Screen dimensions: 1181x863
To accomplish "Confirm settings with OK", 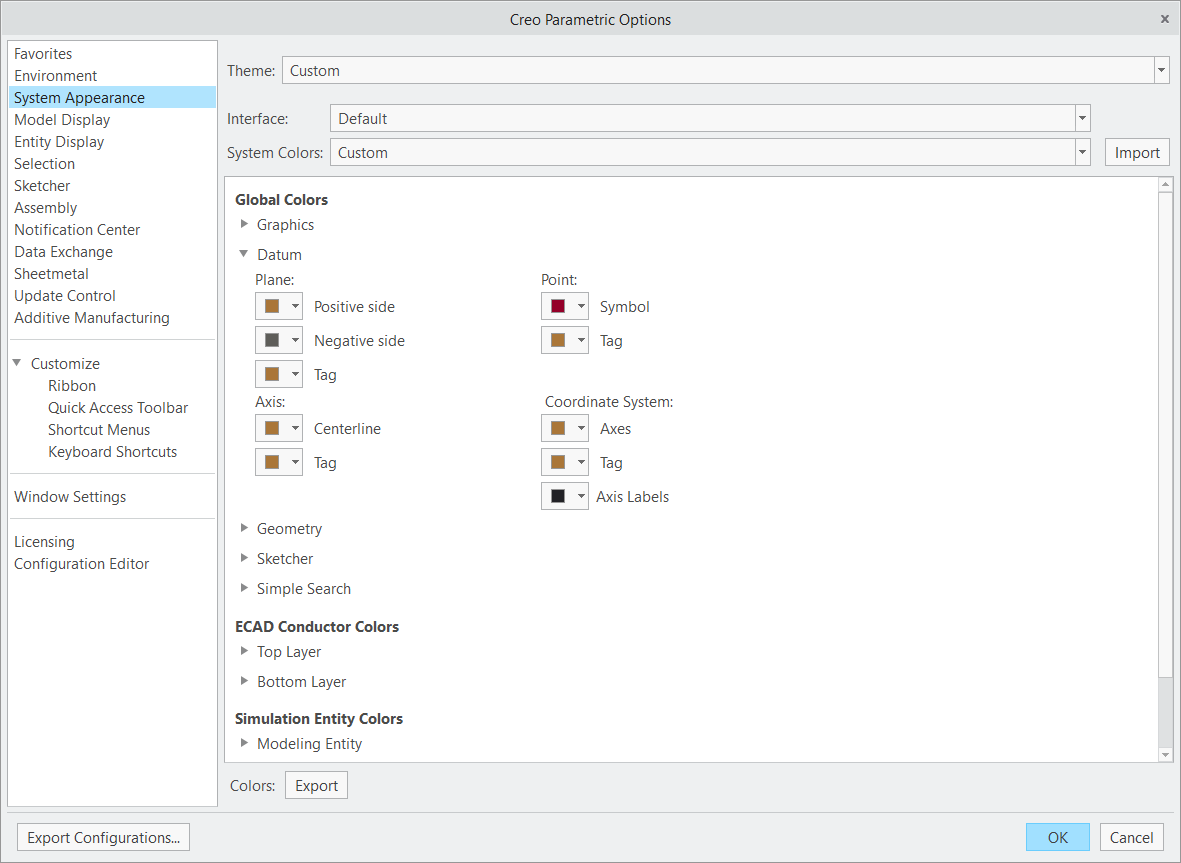I will point(1057,837).
